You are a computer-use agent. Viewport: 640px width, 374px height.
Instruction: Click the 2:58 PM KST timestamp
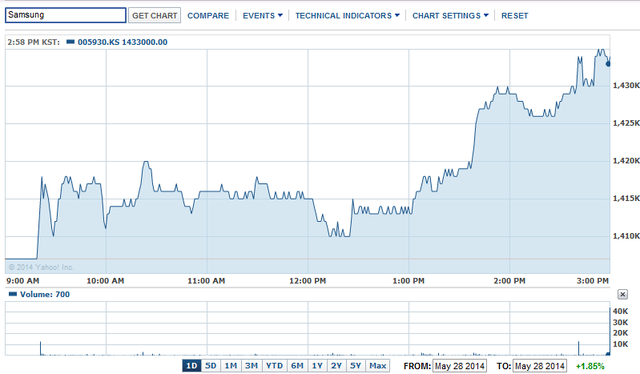(x=33, y=42)
